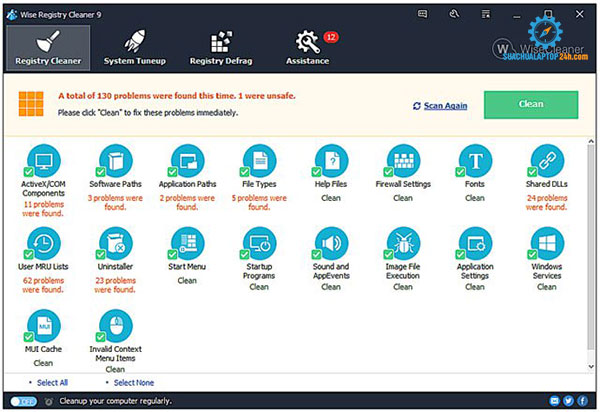Click the '11 problems were found' text
The height and width of the screenshot is (412, 600).
coord(43,209)
